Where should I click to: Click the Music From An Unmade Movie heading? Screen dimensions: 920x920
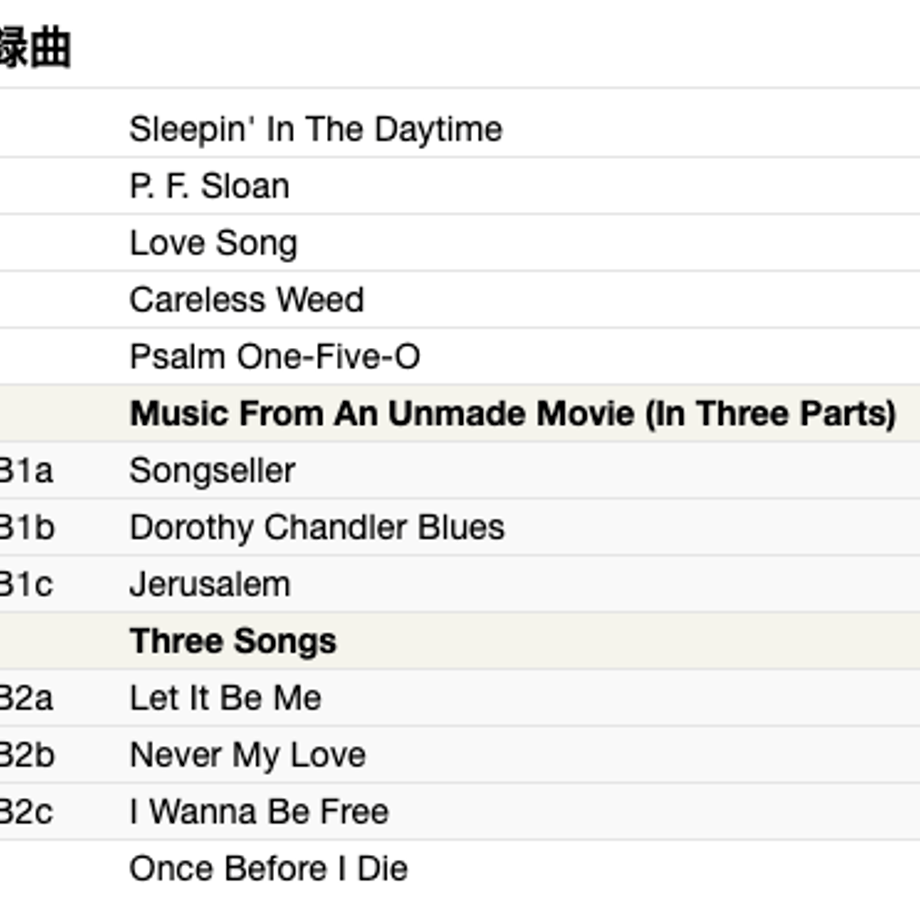point(513,414)
